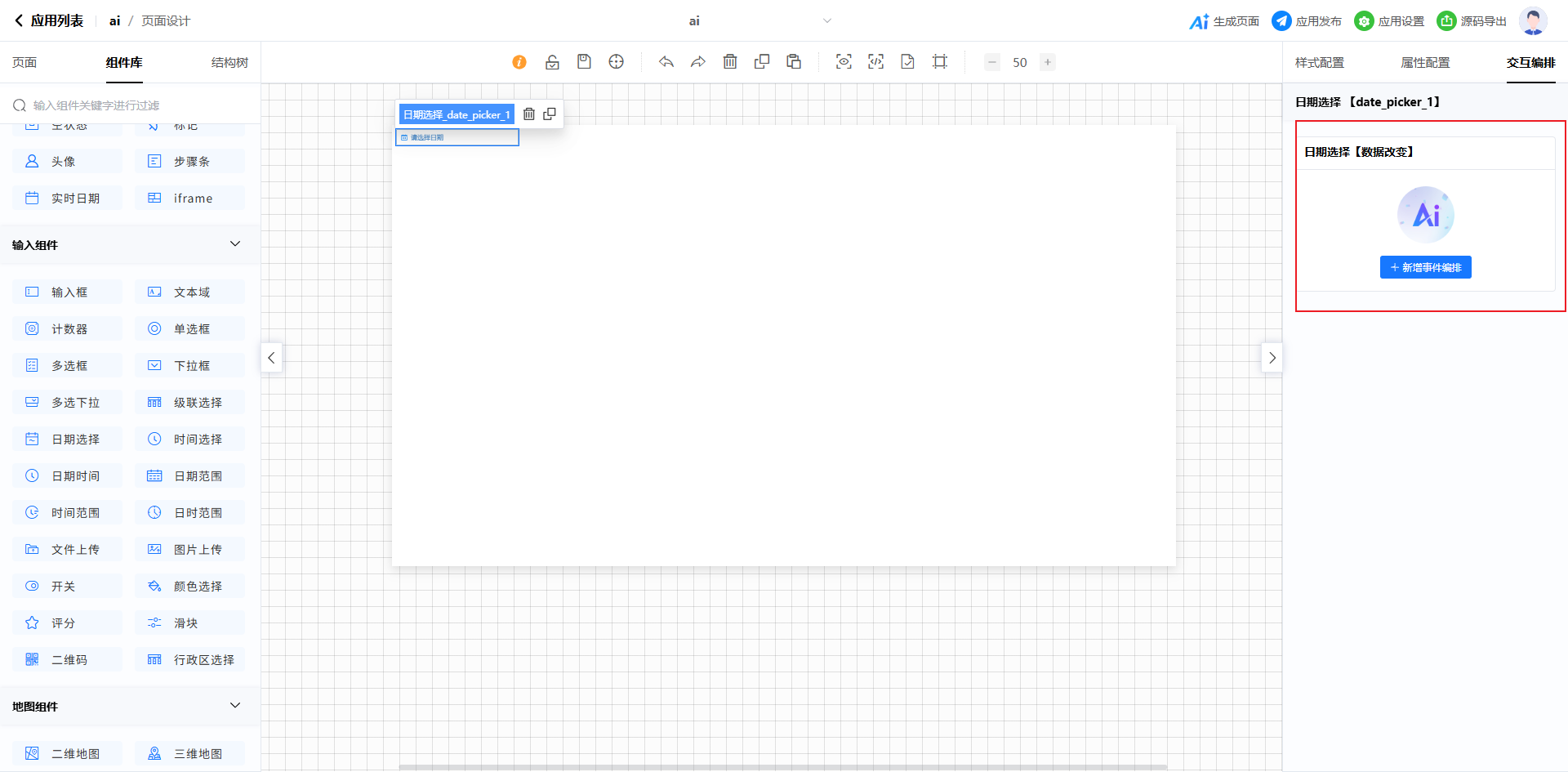The image size is (1568, 772).
Task: Collapse the 输入组件 section
Action: tap(235, 244)
